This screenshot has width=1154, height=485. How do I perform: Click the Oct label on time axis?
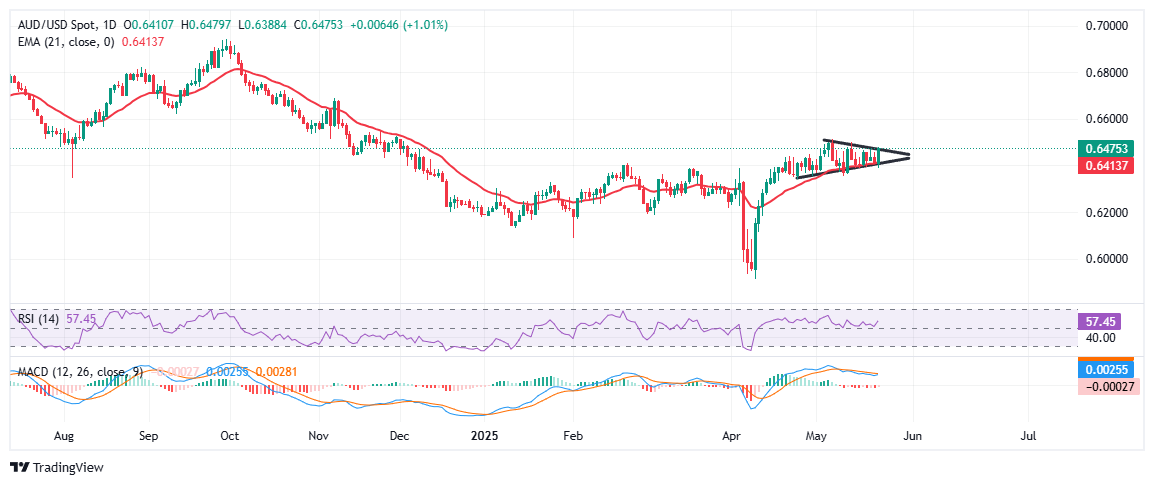coord(229,436)
